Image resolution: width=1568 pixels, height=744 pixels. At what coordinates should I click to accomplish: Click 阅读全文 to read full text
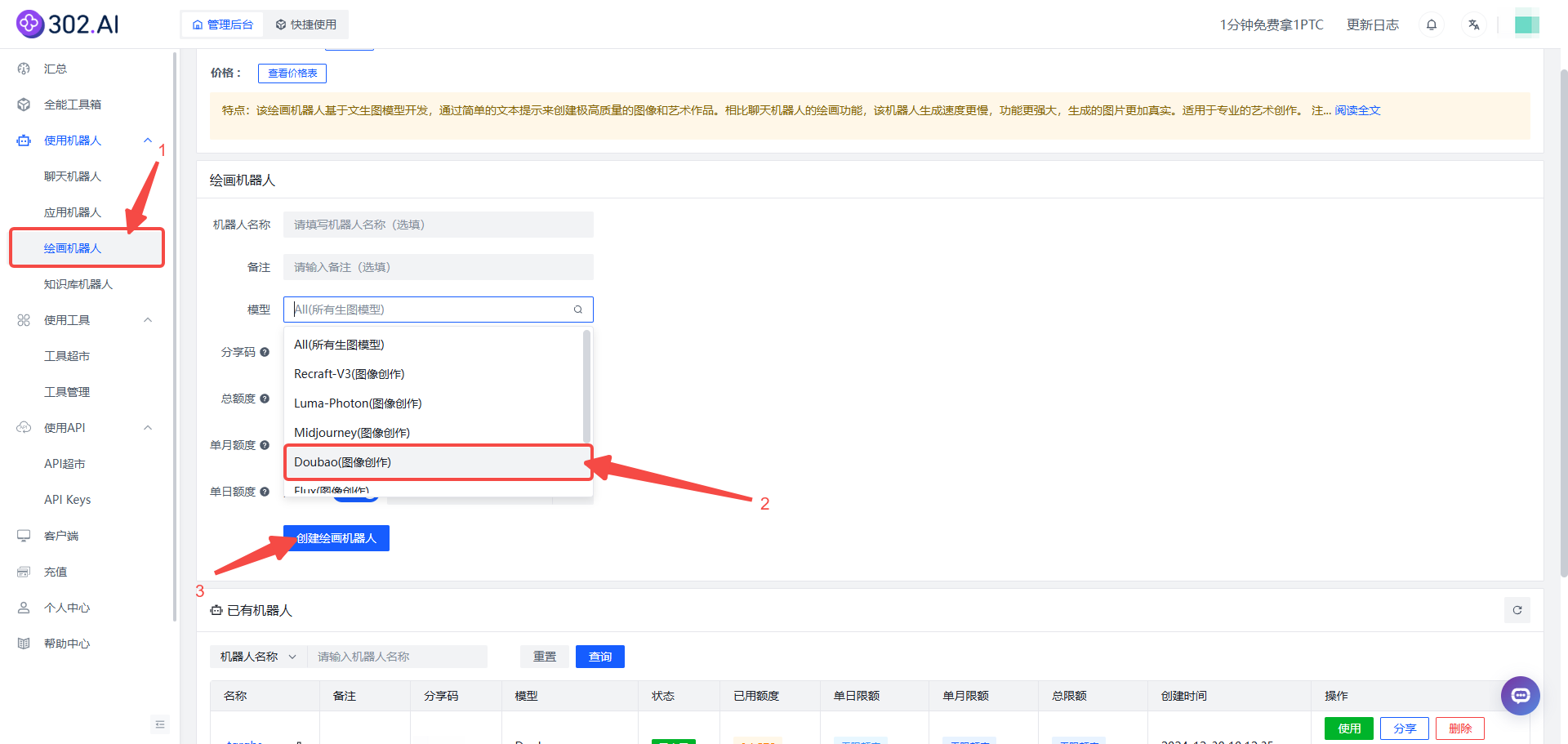click(x=1357, y=110)
